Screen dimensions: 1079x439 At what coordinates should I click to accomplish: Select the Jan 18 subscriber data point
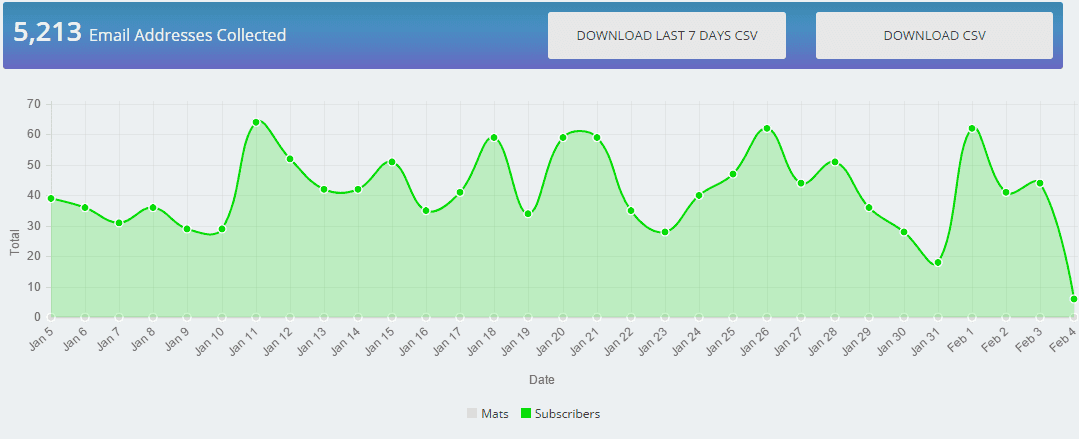tap(494, 137)
